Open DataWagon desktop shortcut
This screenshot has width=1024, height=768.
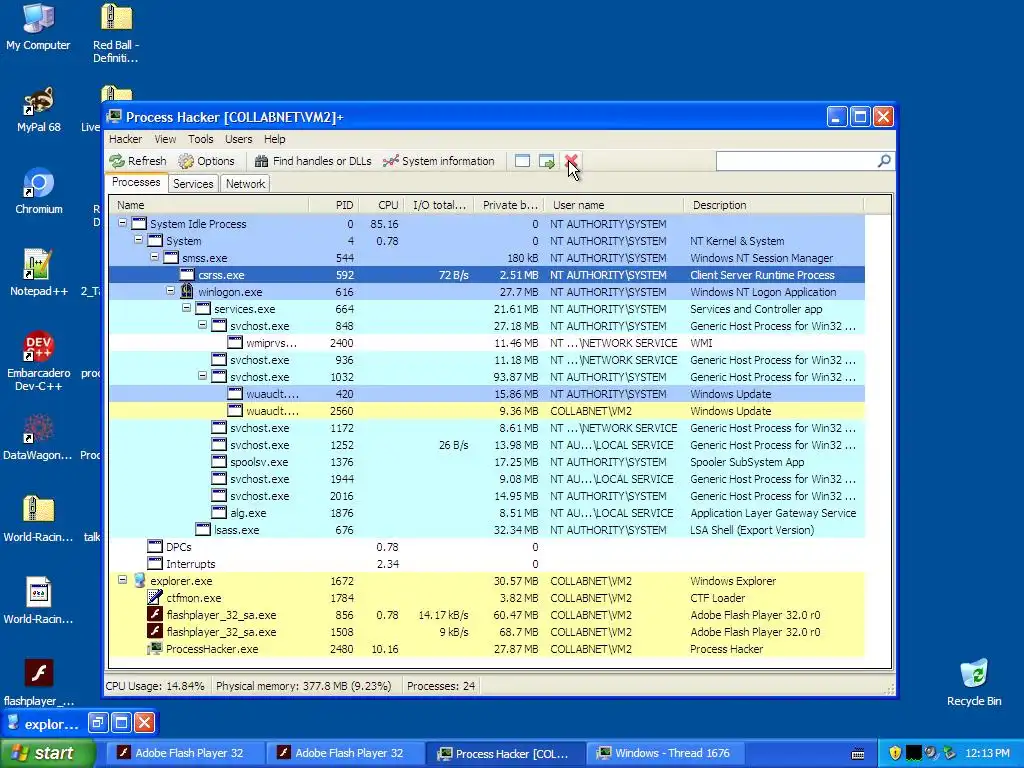tap(38, 437)
